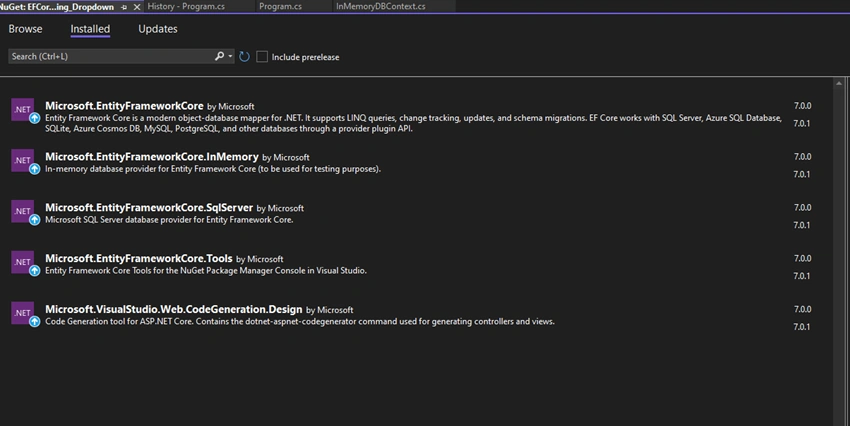Click the Microsoft SQL Server provider description

pyautogui.click(x=169, y=220)
